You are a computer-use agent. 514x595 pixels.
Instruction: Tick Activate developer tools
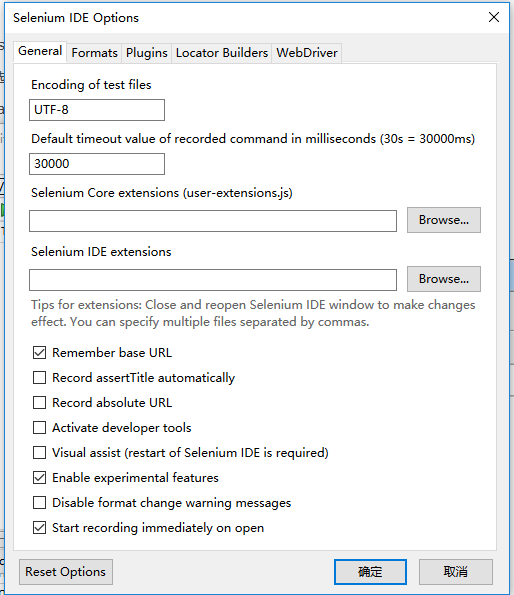(39, 428)
